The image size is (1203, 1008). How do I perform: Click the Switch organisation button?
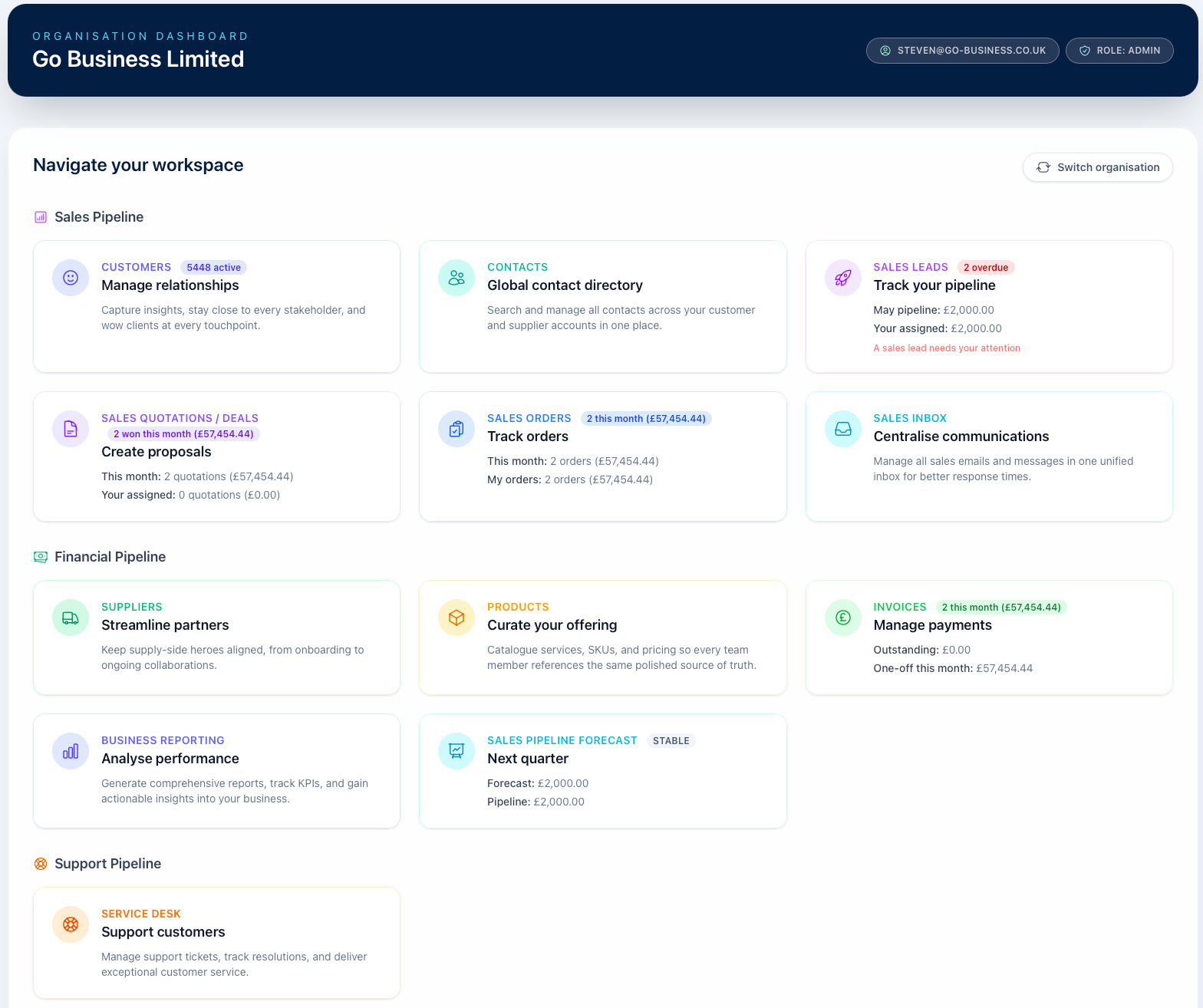1097,167
